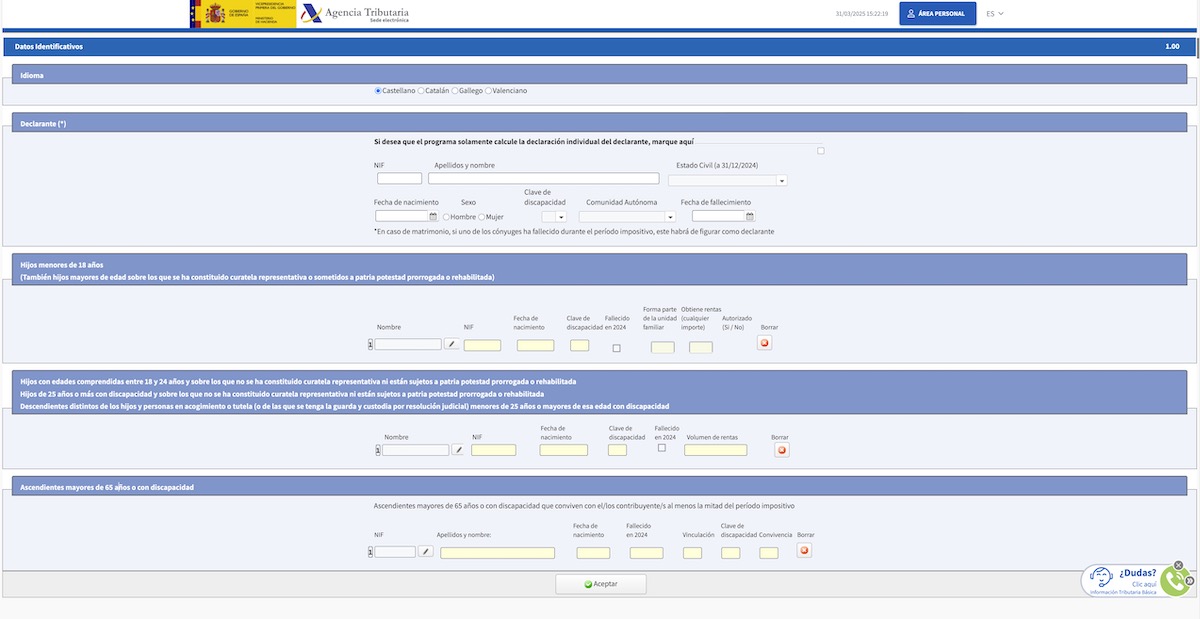The height and width of the screenshot is (619, 1200).
Task: Expand the Dudas widget chevron arrow
Action: click(1189, 581)
